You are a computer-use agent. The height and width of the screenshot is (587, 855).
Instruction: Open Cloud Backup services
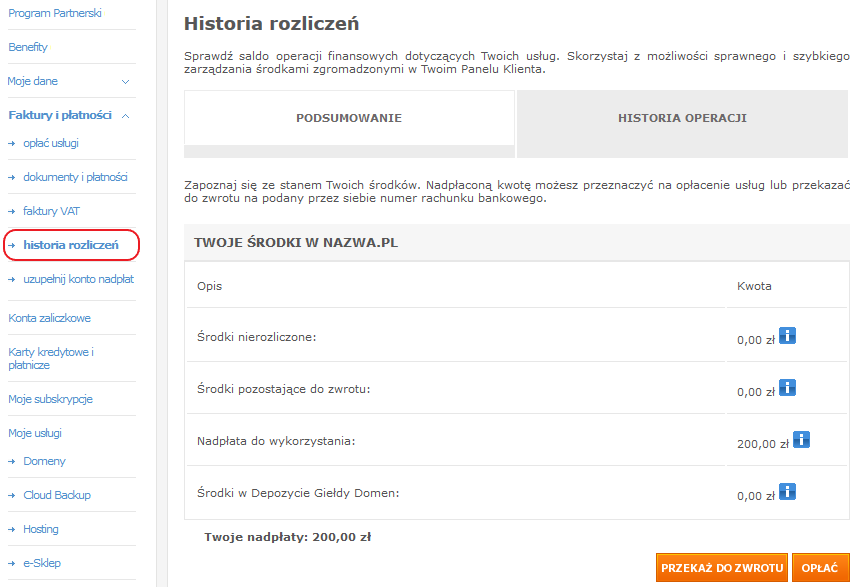(x=57, y=495)
